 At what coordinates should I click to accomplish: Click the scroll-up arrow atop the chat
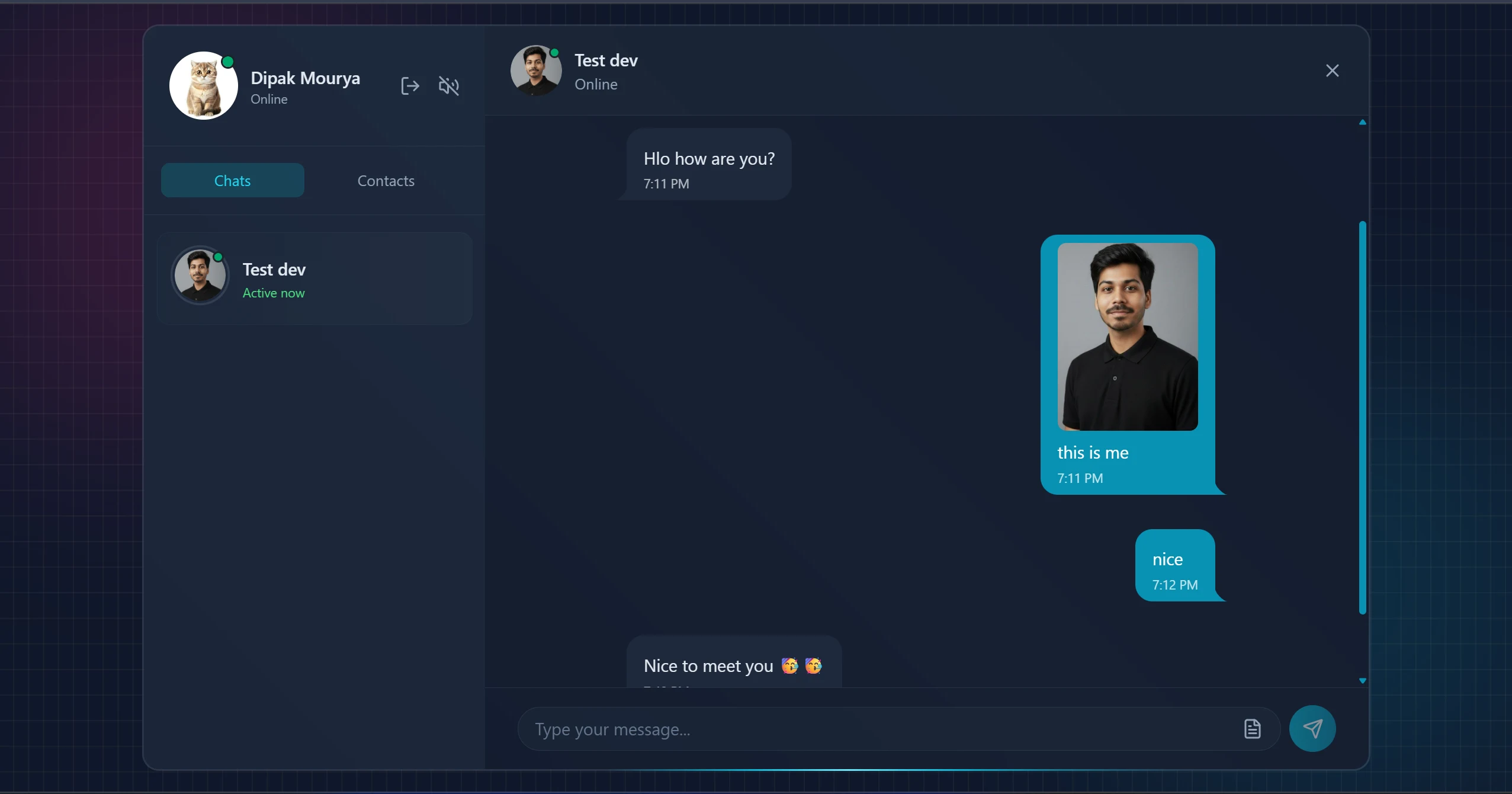coord(1363,123)
